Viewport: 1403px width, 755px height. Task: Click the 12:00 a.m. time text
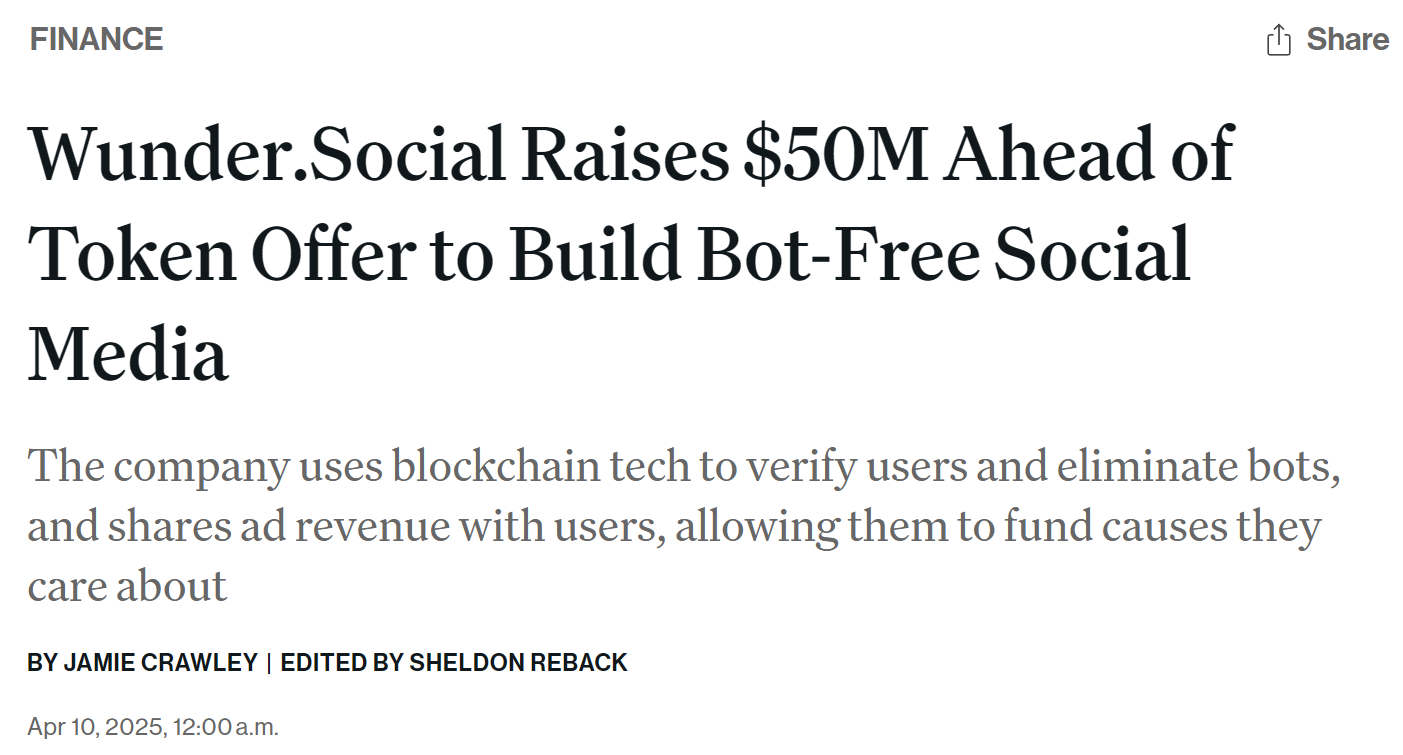pyautogui.click(x=226, y=727)
